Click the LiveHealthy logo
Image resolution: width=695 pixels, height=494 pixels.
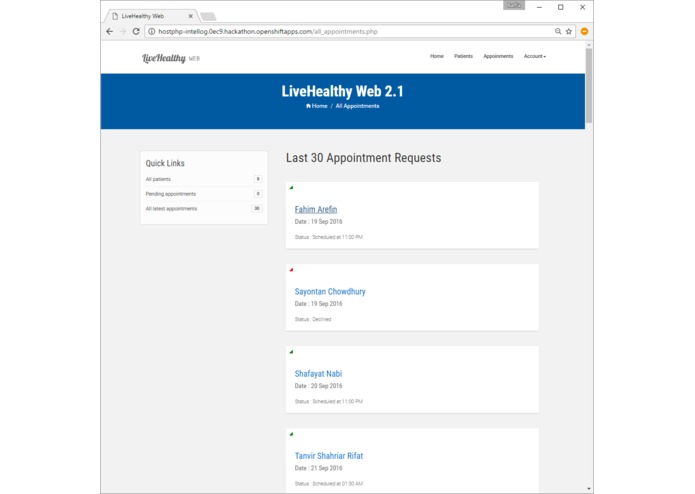[x=171, y=58]
